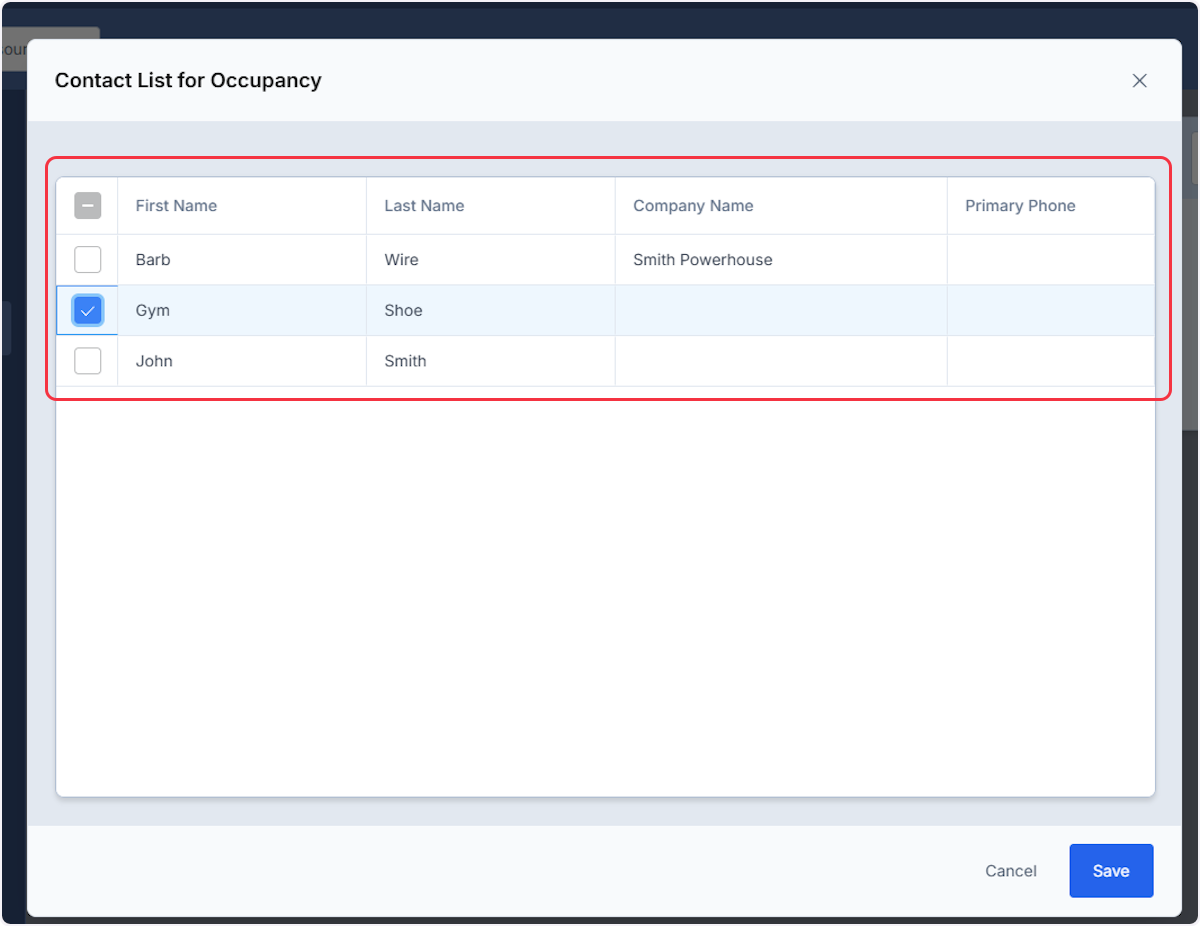Select the 'Wire' last name cell
Screen dimensions: 1200x926
pyautogui.click(x=491, y=260)
